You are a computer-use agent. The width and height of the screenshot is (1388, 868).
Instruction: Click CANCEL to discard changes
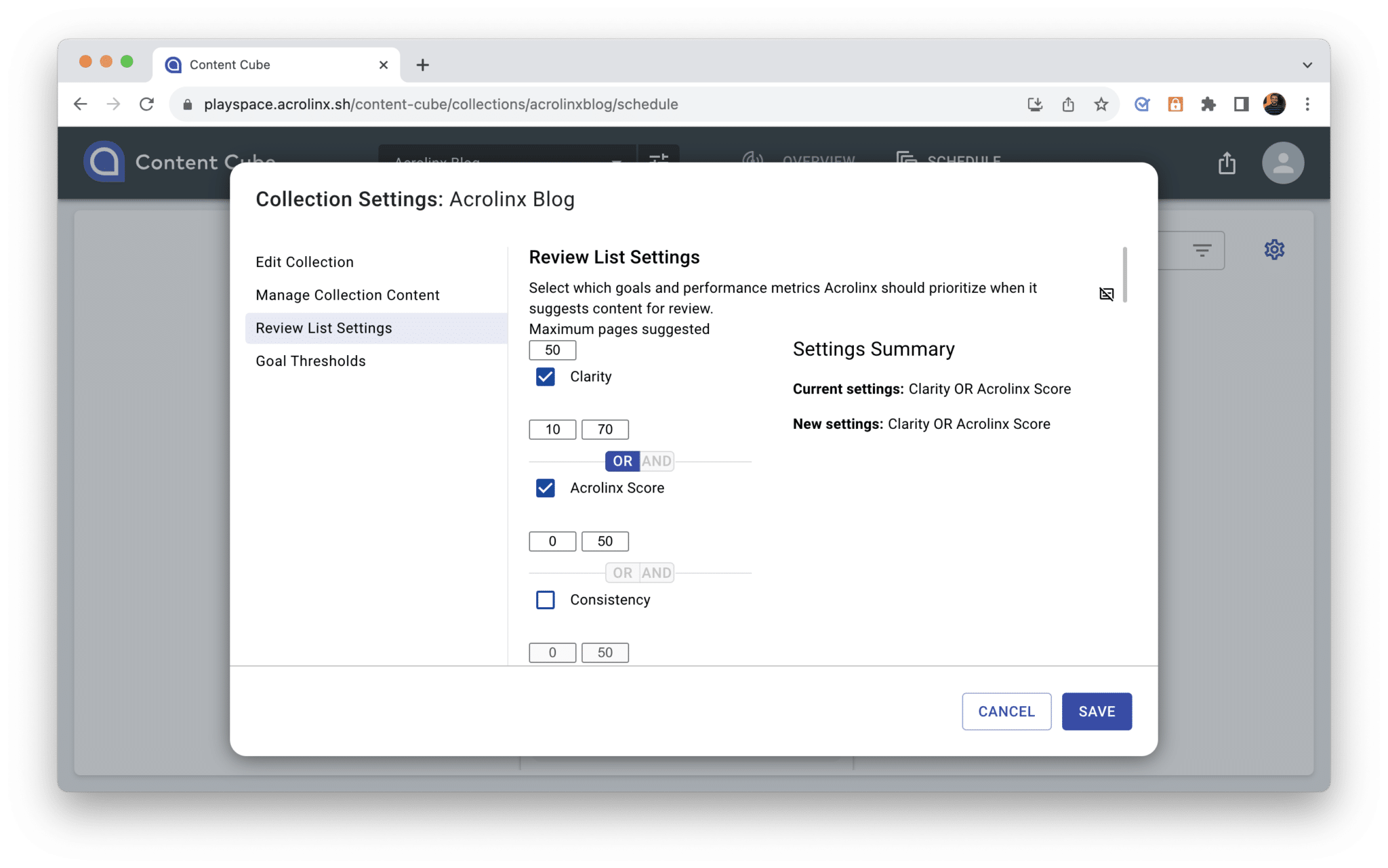coord(1006,711)
